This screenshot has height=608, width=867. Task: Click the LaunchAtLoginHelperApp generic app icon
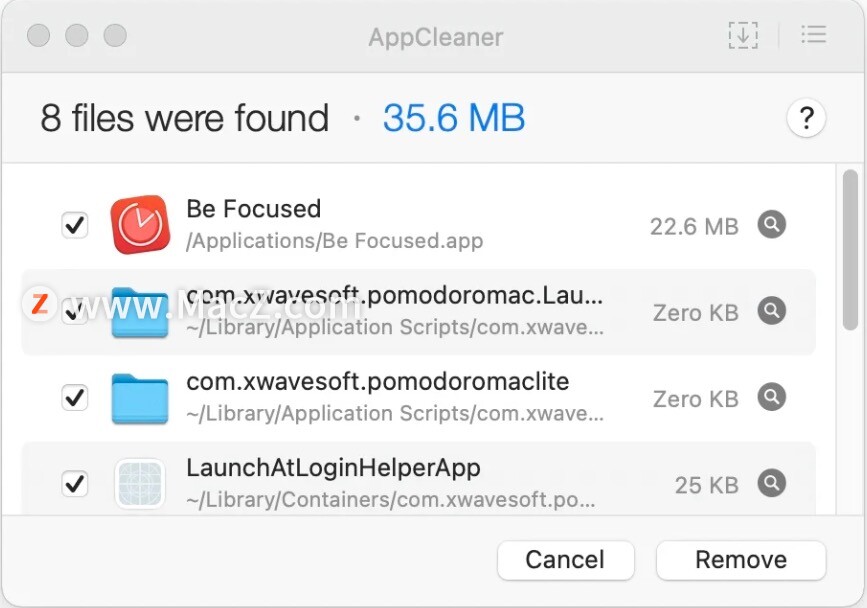pyautogui.click(x=139, y=484)
